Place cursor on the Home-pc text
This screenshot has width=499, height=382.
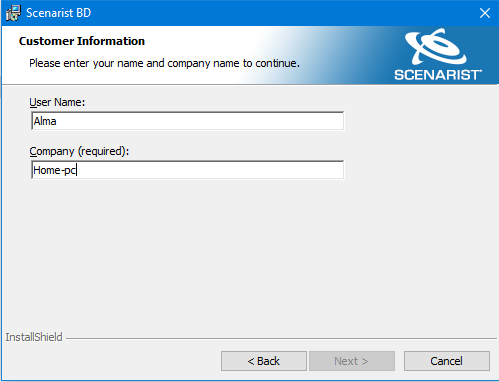[55, 170]
